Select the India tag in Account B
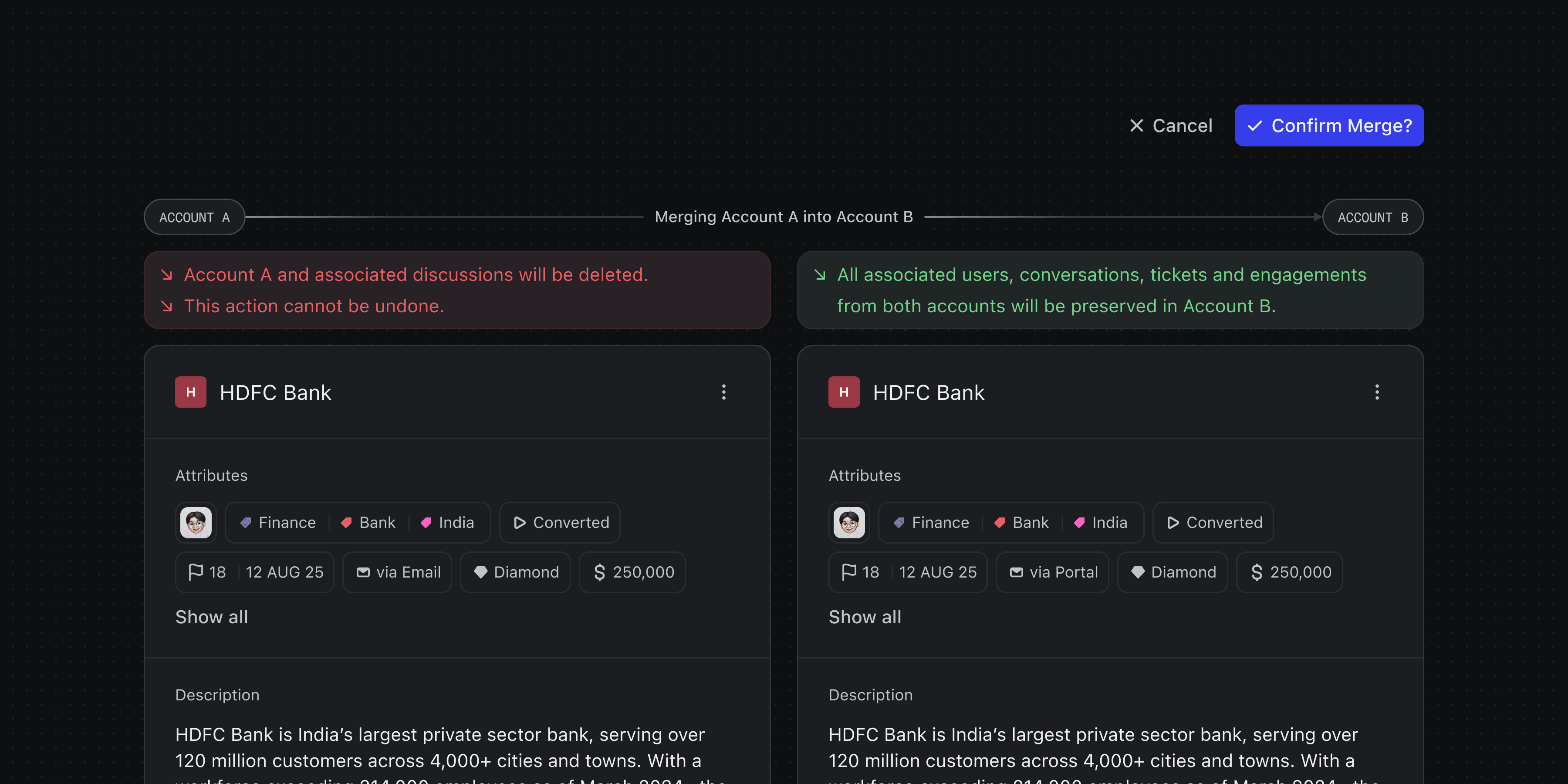 [1101, 522]
